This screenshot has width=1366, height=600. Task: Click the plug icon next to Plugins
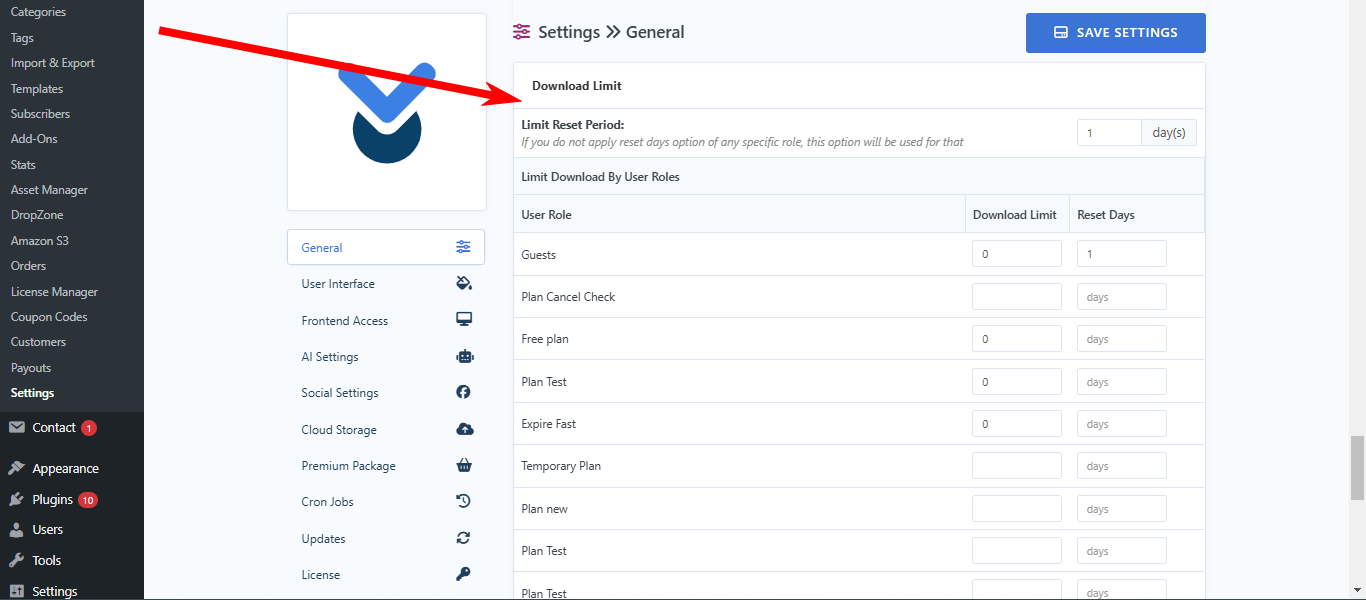17,499
